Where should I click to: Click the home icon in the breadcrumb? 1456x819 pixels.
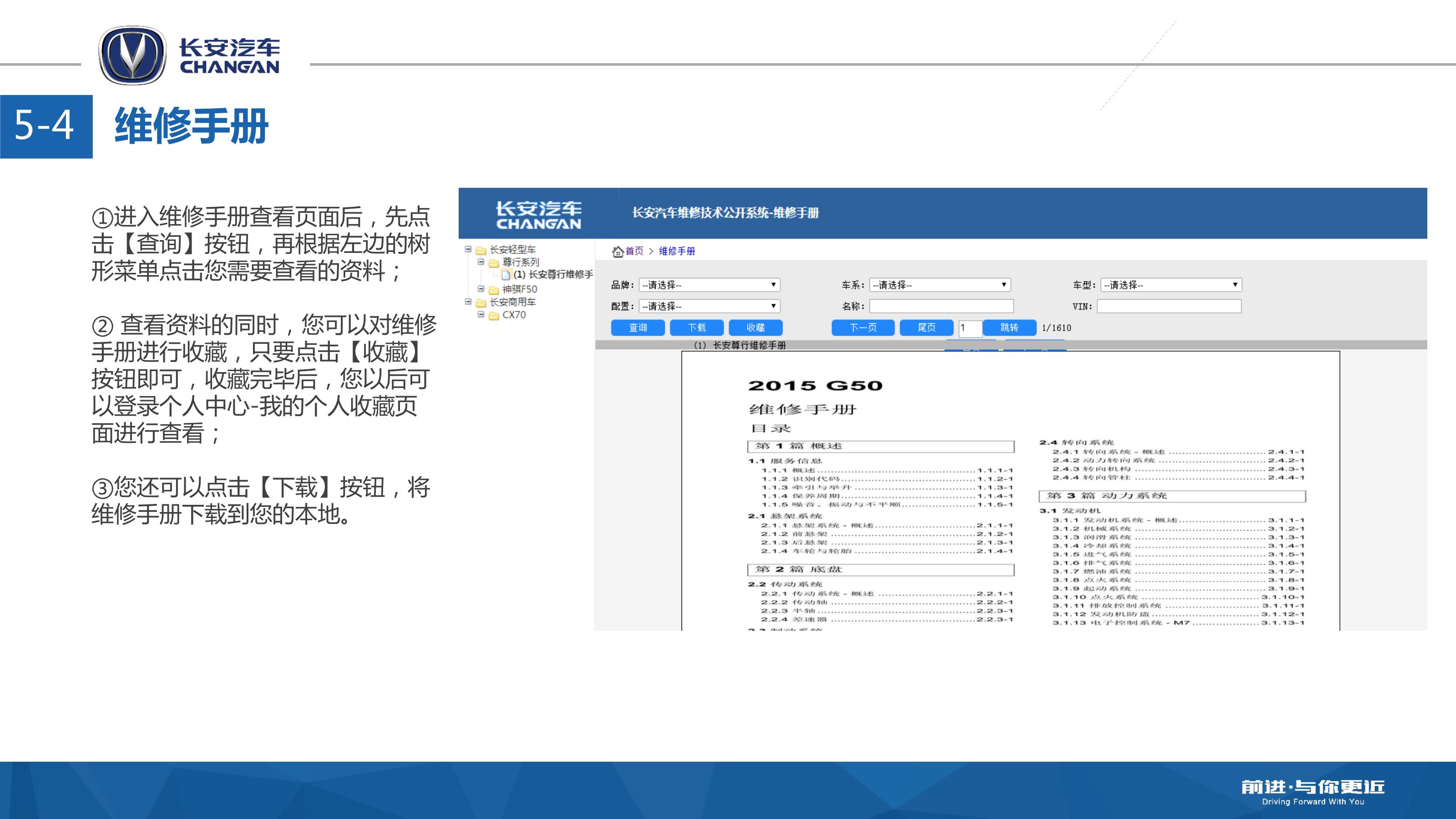(617, 251)
